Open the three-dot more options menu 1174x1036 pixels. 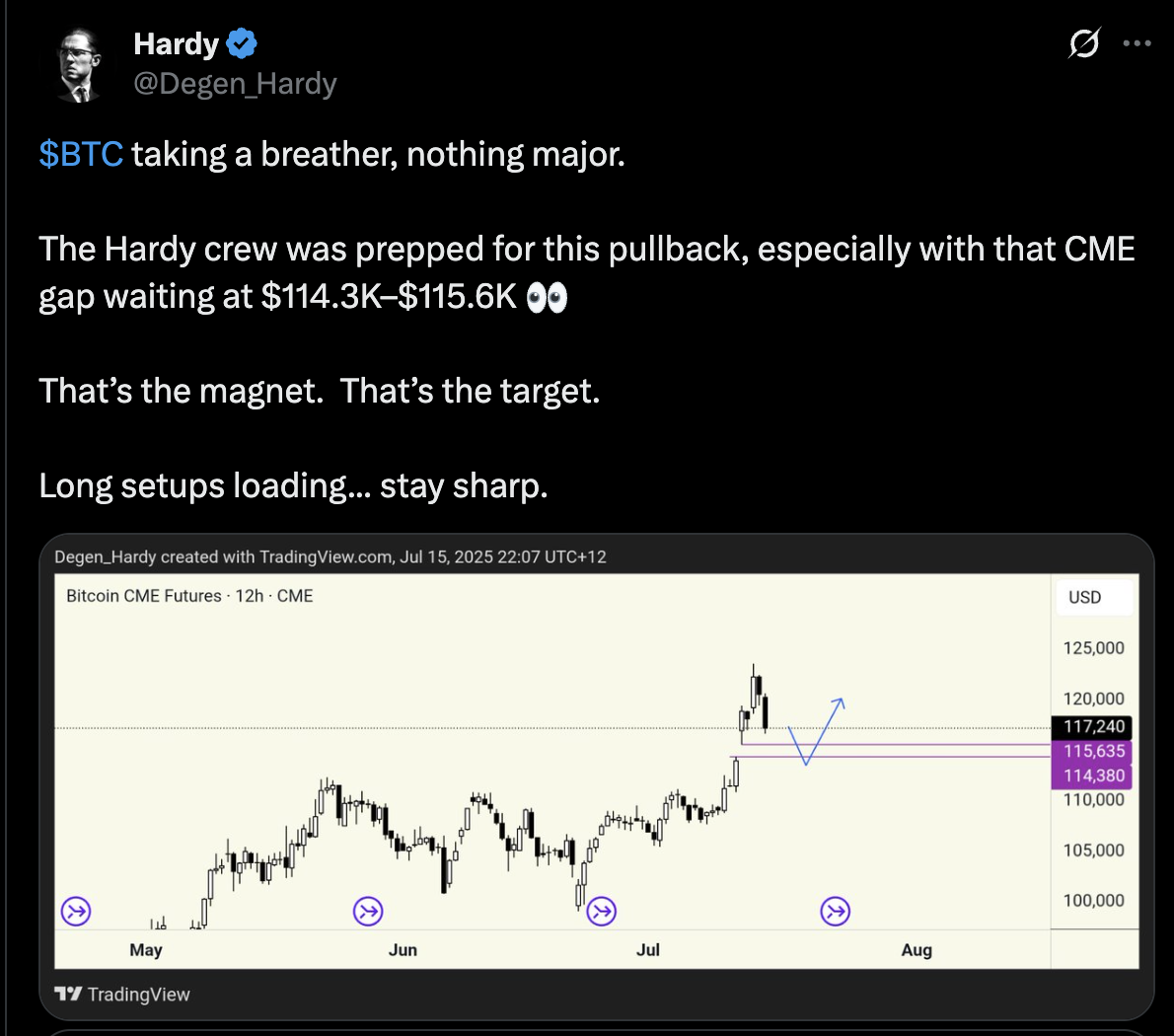[1137, 43]
